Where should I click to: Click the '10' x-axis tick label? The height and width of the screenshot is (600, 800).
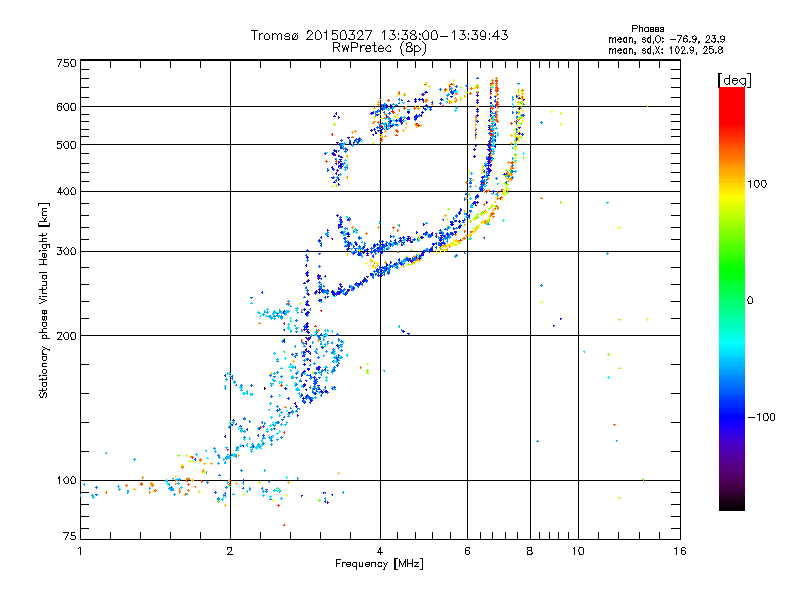578,551
